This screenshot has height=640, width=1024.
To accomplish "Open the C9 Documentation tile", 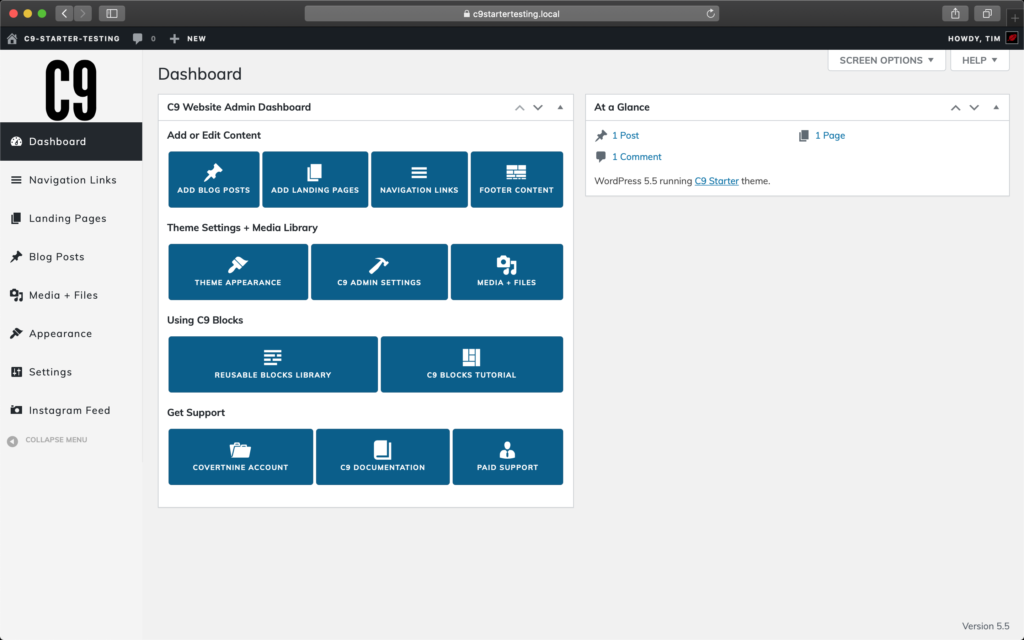I will point(383,456).
